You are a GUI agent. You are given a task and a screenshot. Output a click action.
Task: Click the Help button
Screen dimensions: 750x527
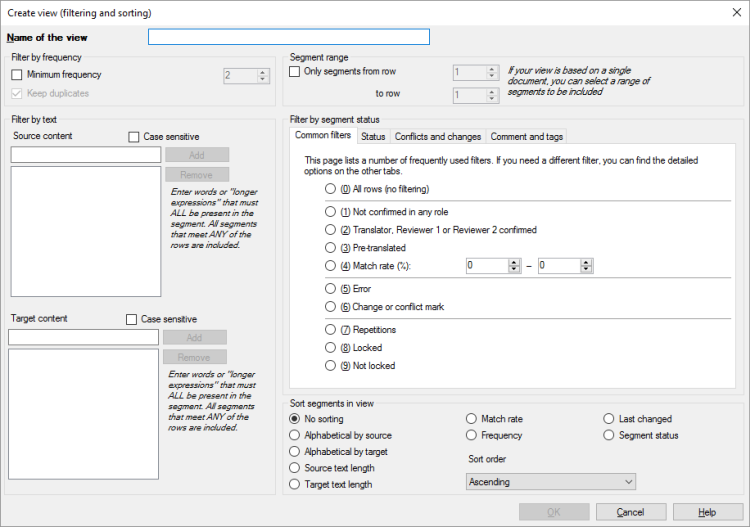(707, 512)
